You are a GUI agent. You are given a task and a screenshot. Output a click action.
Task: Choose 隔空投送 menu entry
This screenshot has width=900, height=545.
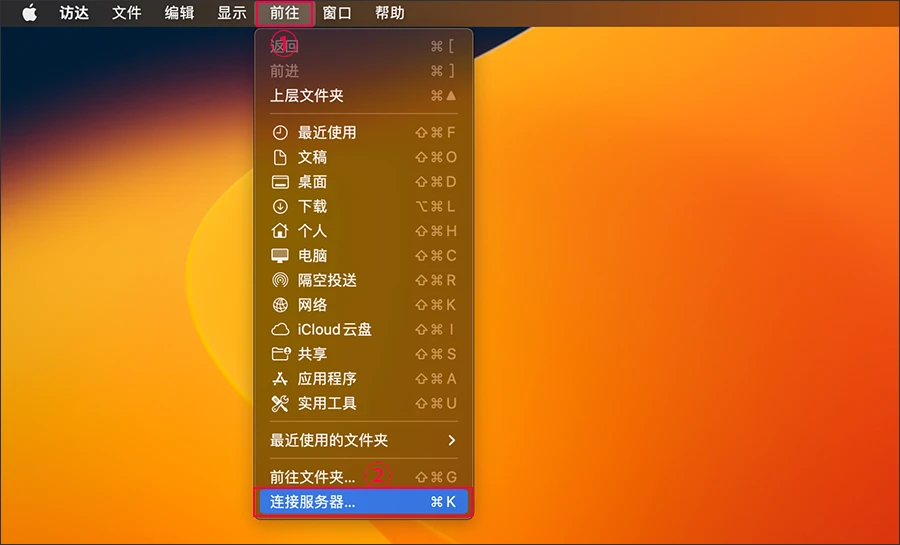click(364, 280)
